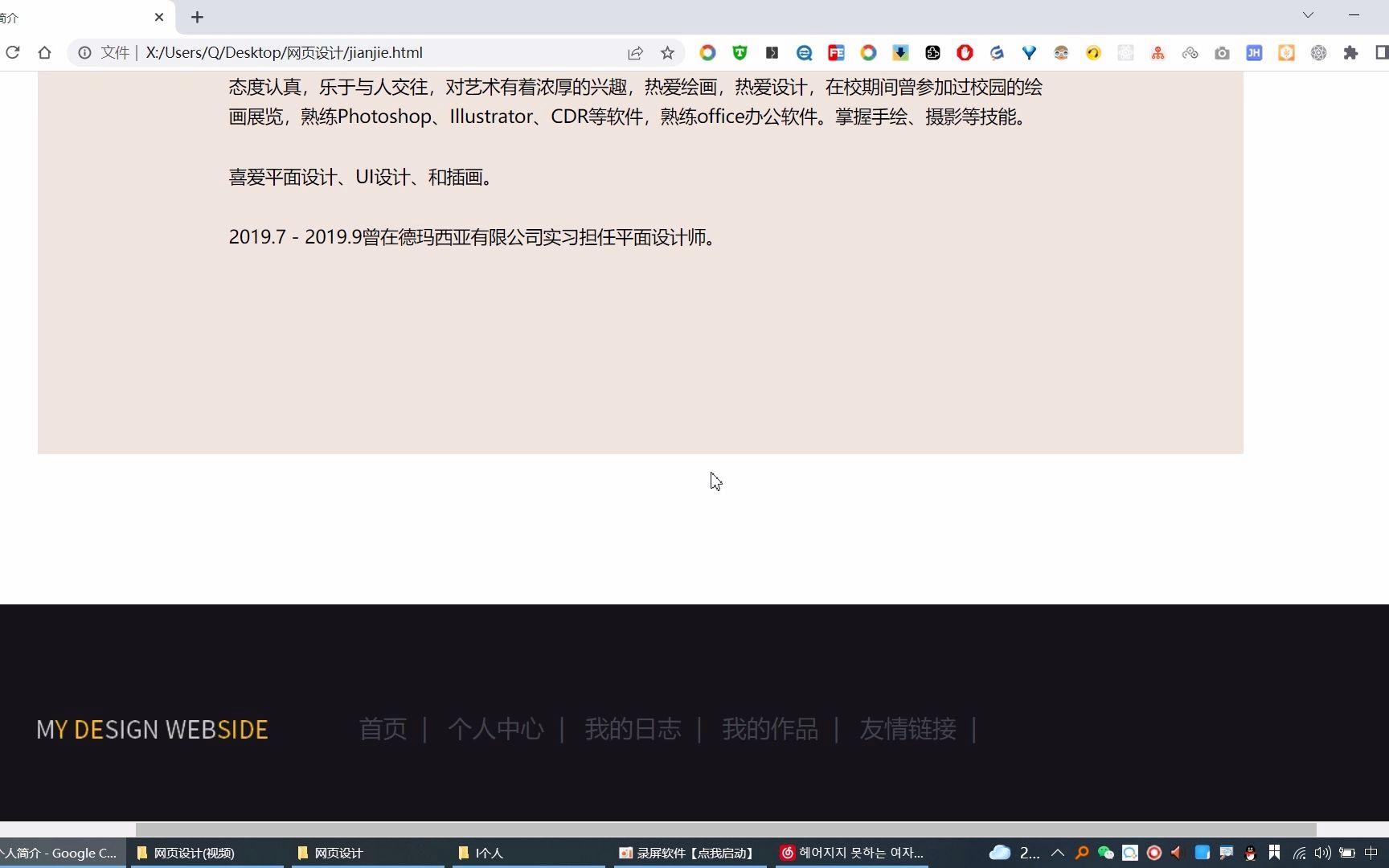The height and width of the screenshot is (868, 1389).
Task: Open 友情链接 footer link
Action: 908,729
